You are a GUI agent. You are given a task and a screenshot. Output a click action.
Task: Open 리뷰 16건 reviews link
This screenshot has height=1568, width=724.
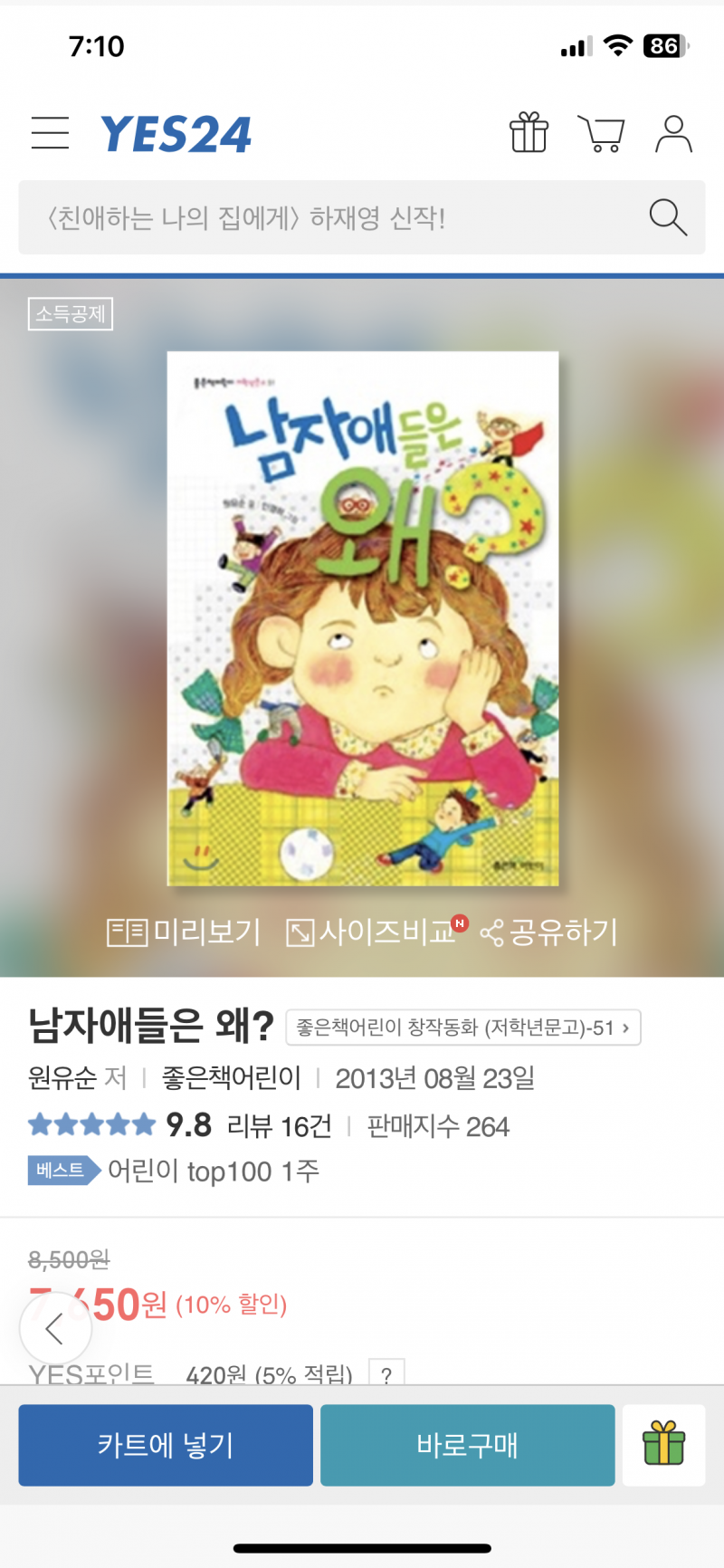point(279,1126)
